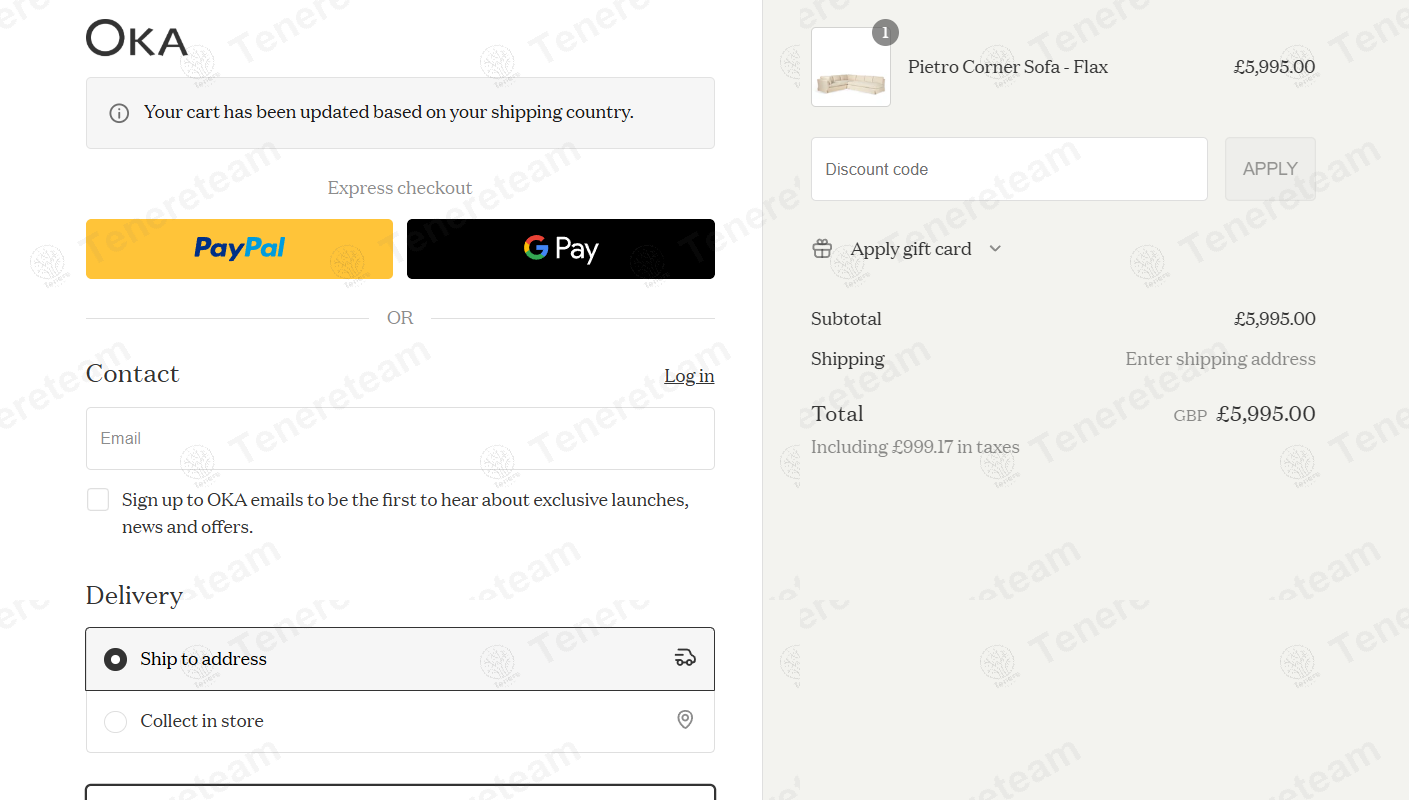Click the gift card icon

pos(822,249)
